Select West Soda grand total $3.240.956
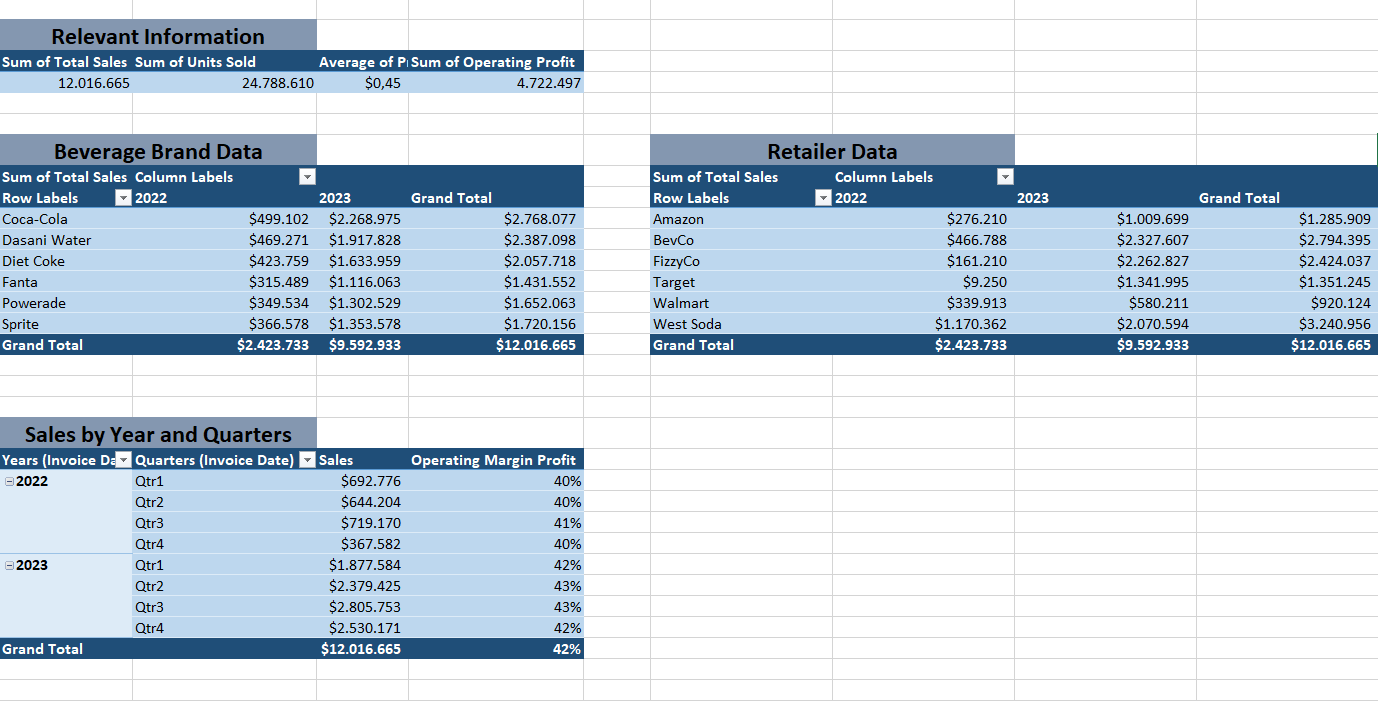 (1287, 324)
